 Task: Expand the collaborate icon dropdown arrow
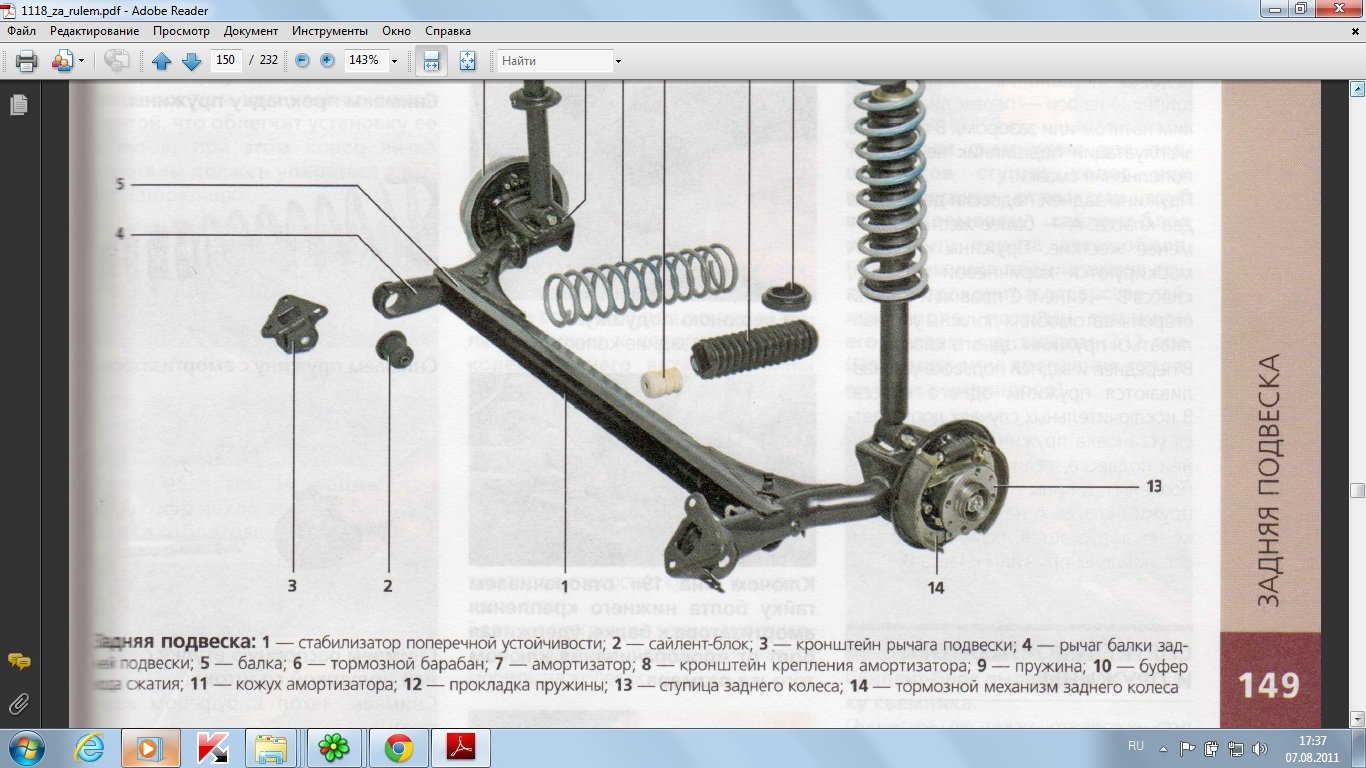[x=81, y=61]
